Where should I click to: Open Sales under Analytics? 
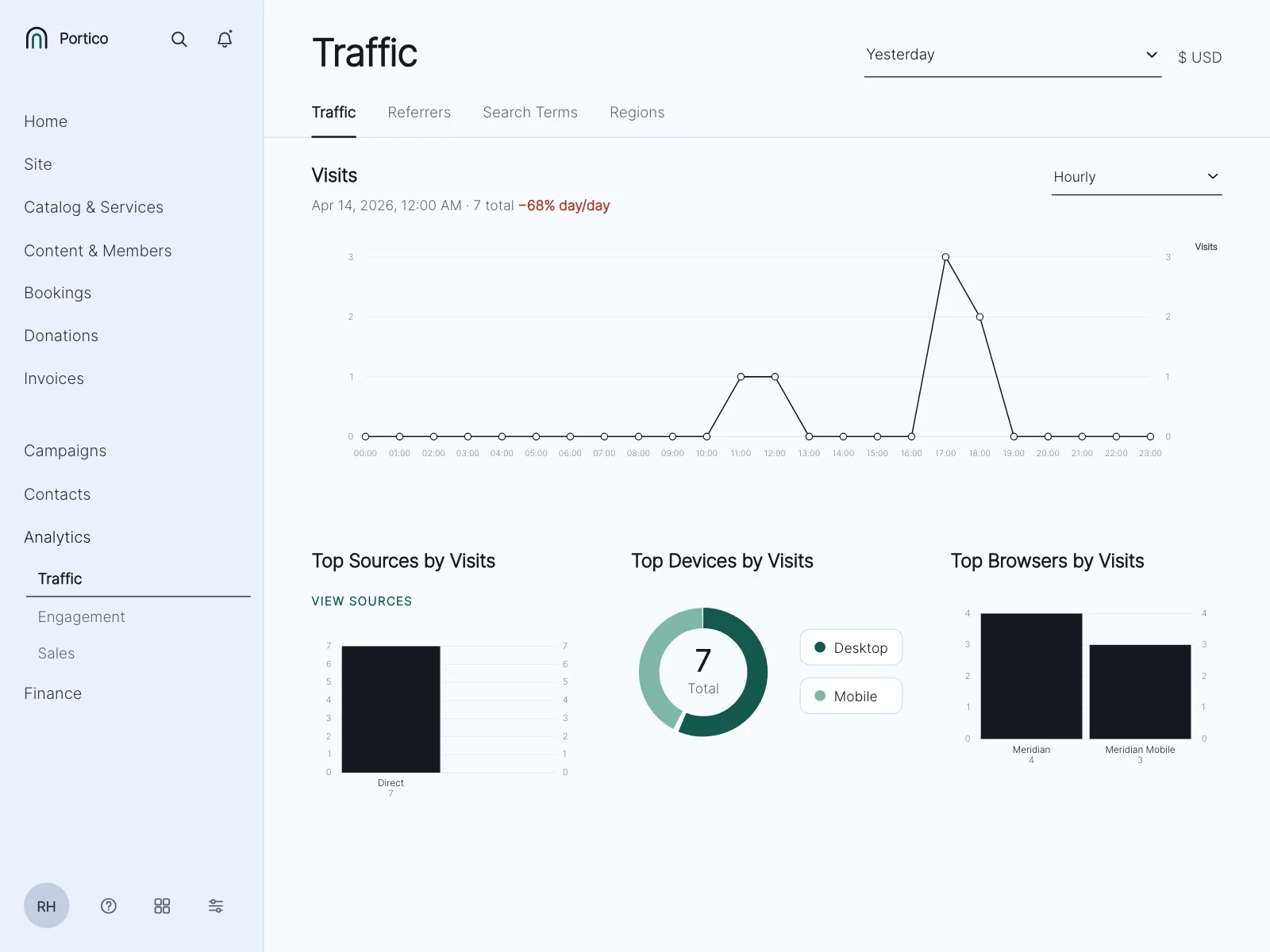pos(56,653)
